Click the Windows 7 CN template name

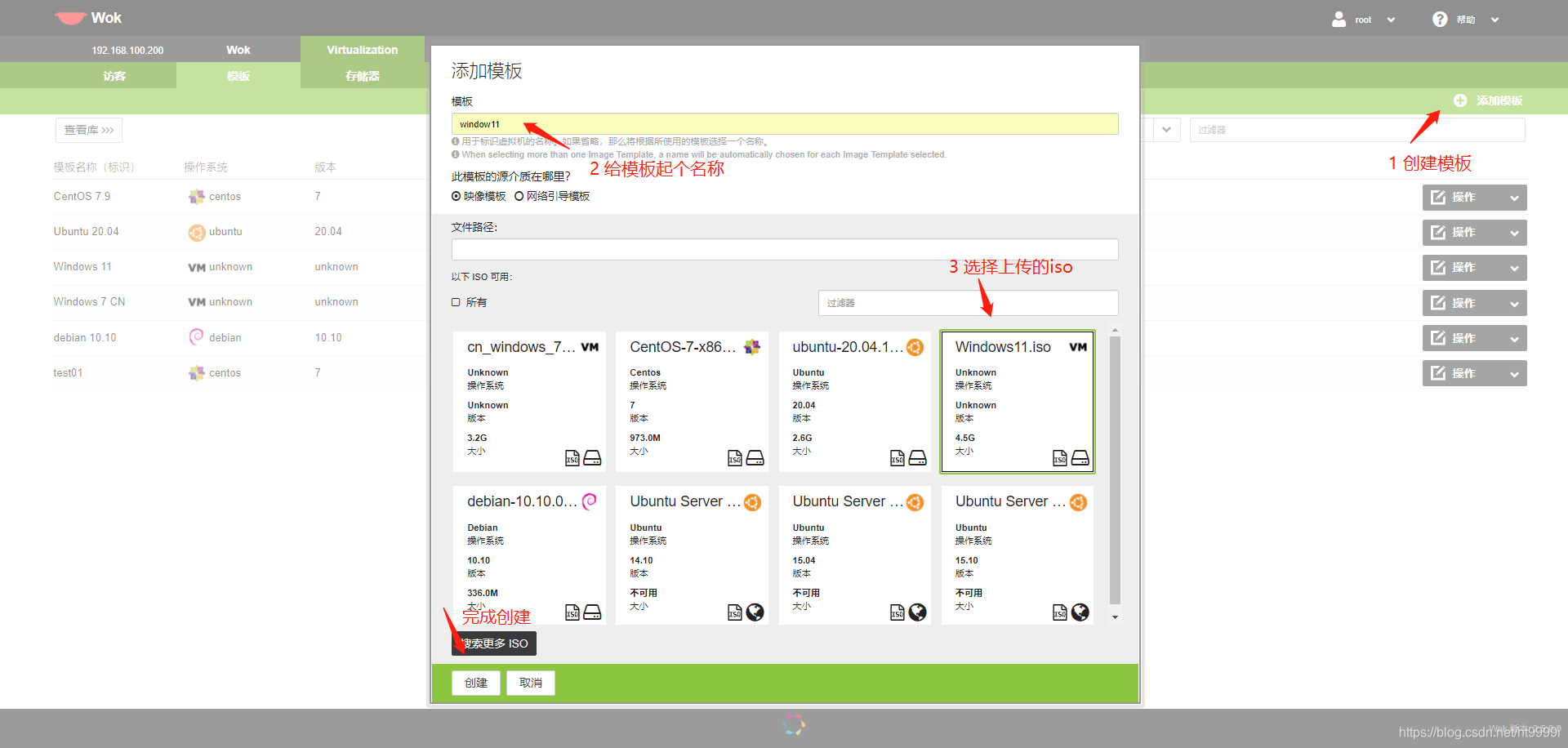point(89,302)
